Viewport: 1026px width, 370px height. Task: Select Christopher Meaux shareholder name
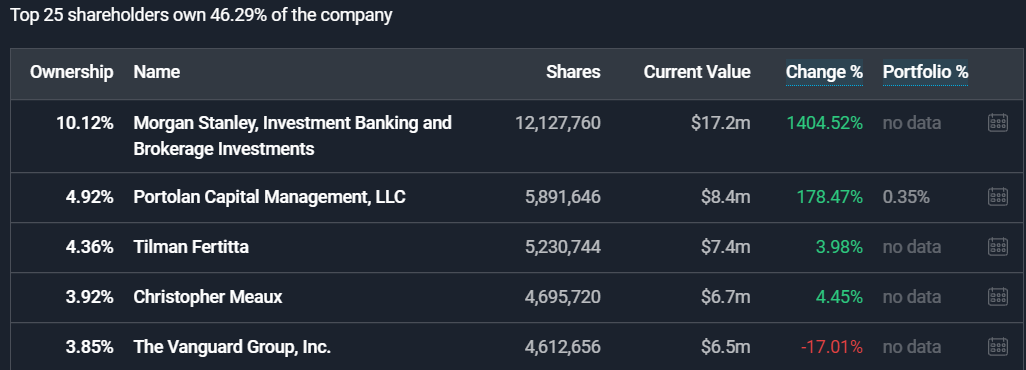coord(208,297)
